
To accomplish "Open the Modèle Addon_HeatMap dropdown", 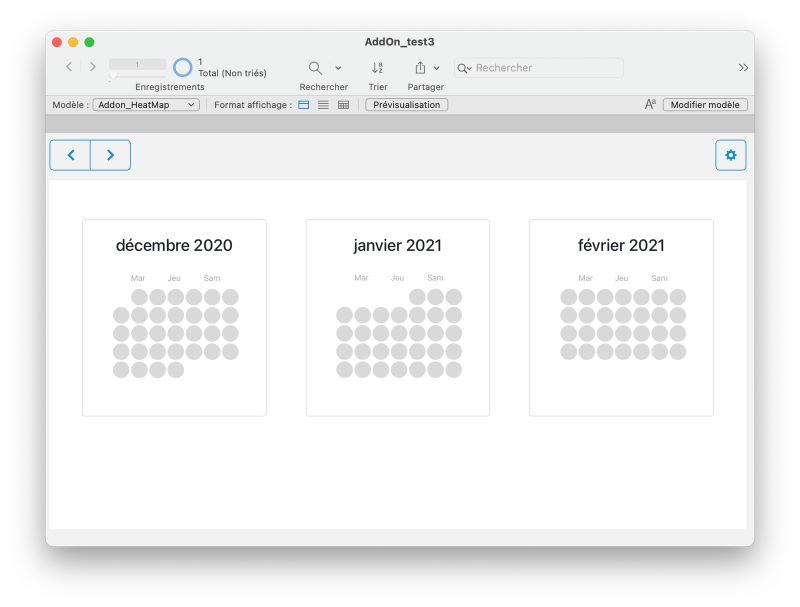I will [146, 105].
